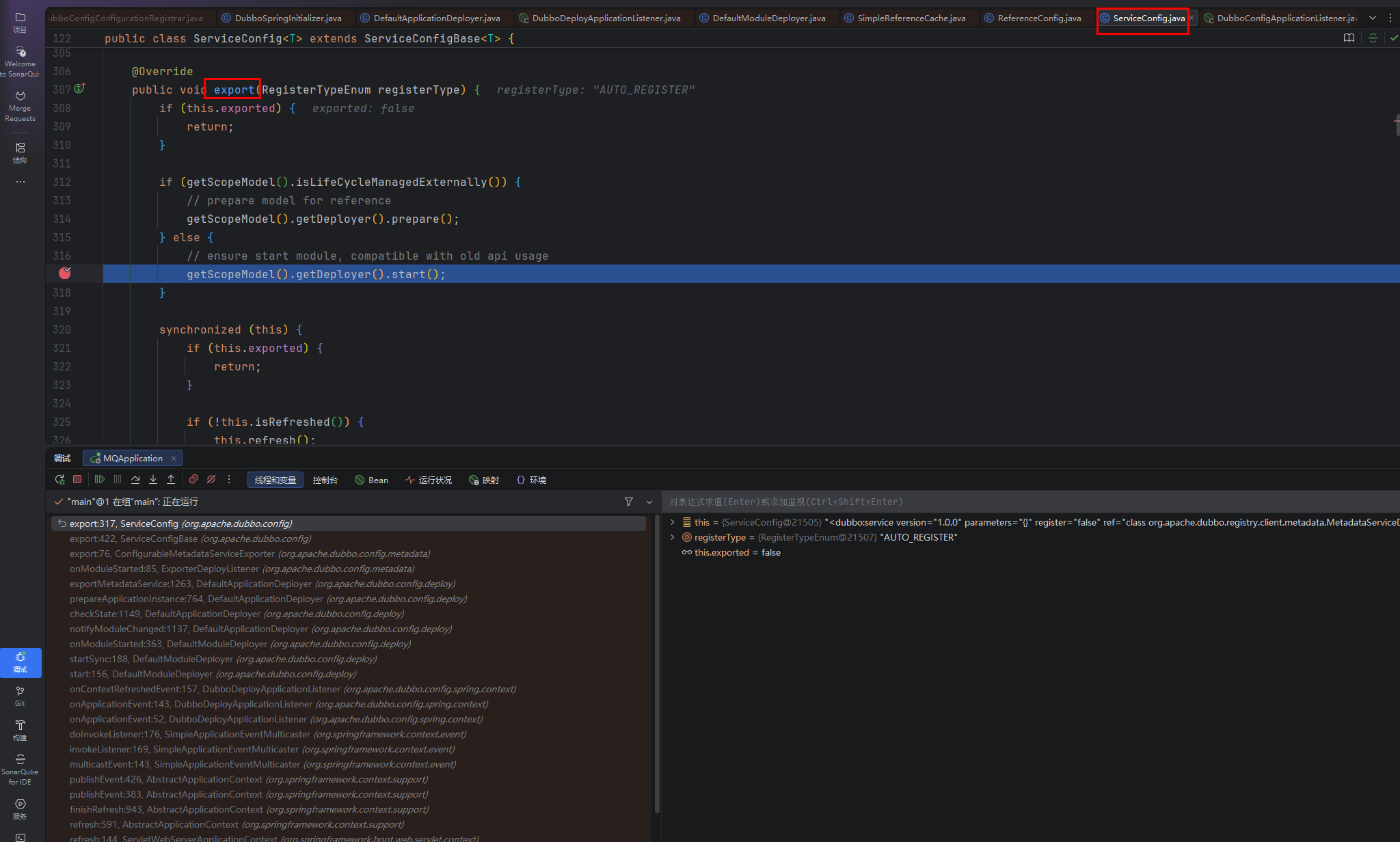Switch to the 控制台 console tab
Viewport: 1400px width, 842px height.
pyautogui.click(x=325, y=480)
